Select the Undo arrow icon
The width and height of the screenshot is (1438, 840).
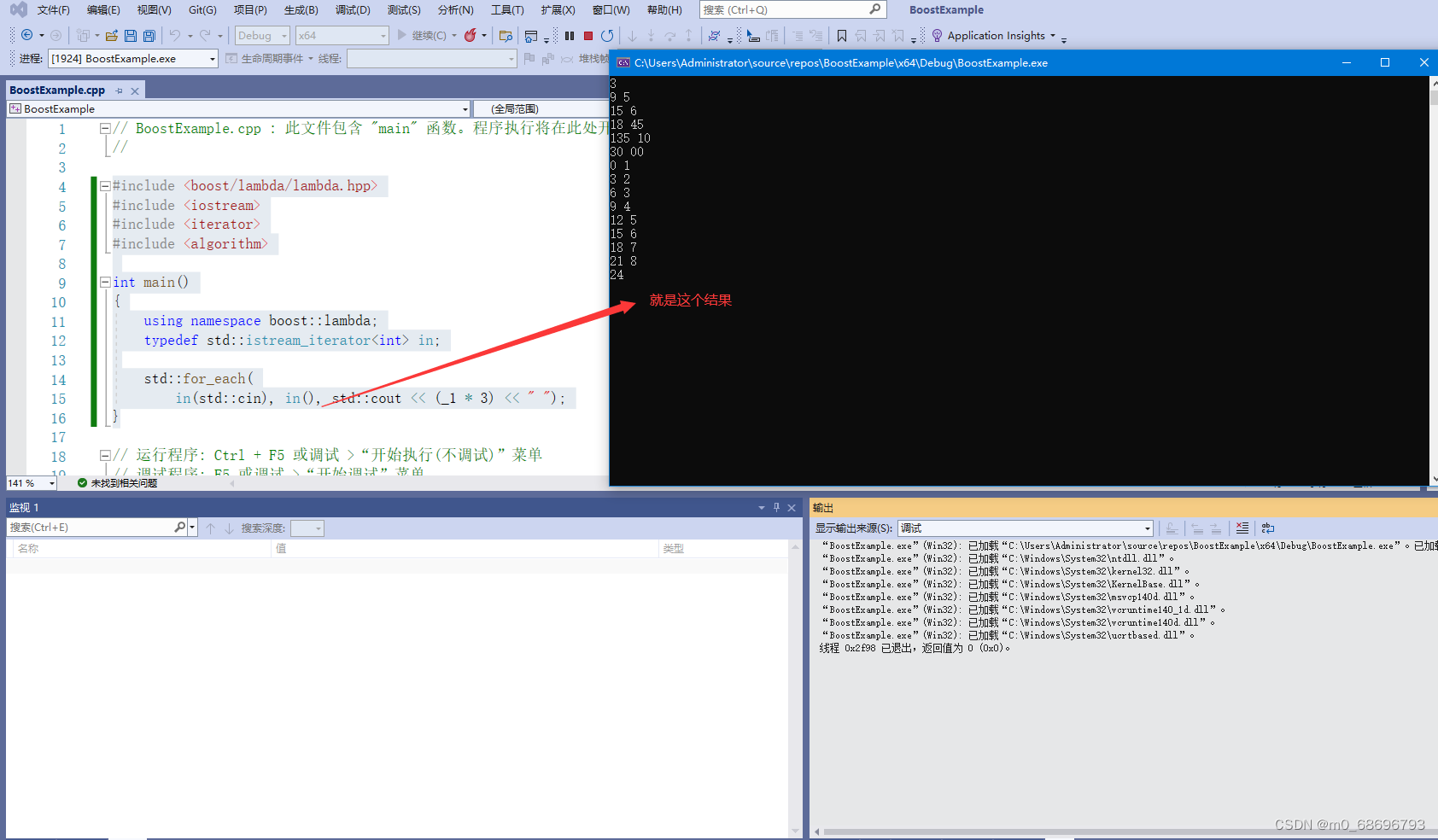click(176, 35)
